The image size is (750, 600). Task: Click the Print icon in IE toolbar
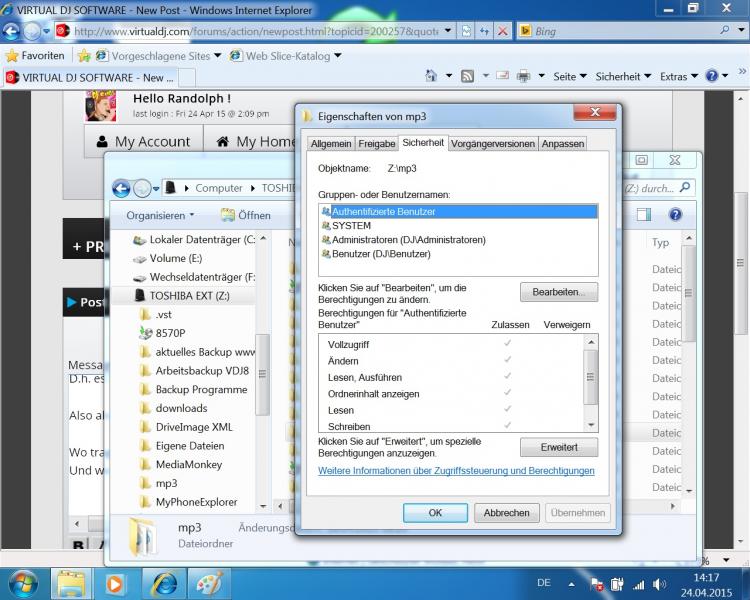(x=523, y=76)
